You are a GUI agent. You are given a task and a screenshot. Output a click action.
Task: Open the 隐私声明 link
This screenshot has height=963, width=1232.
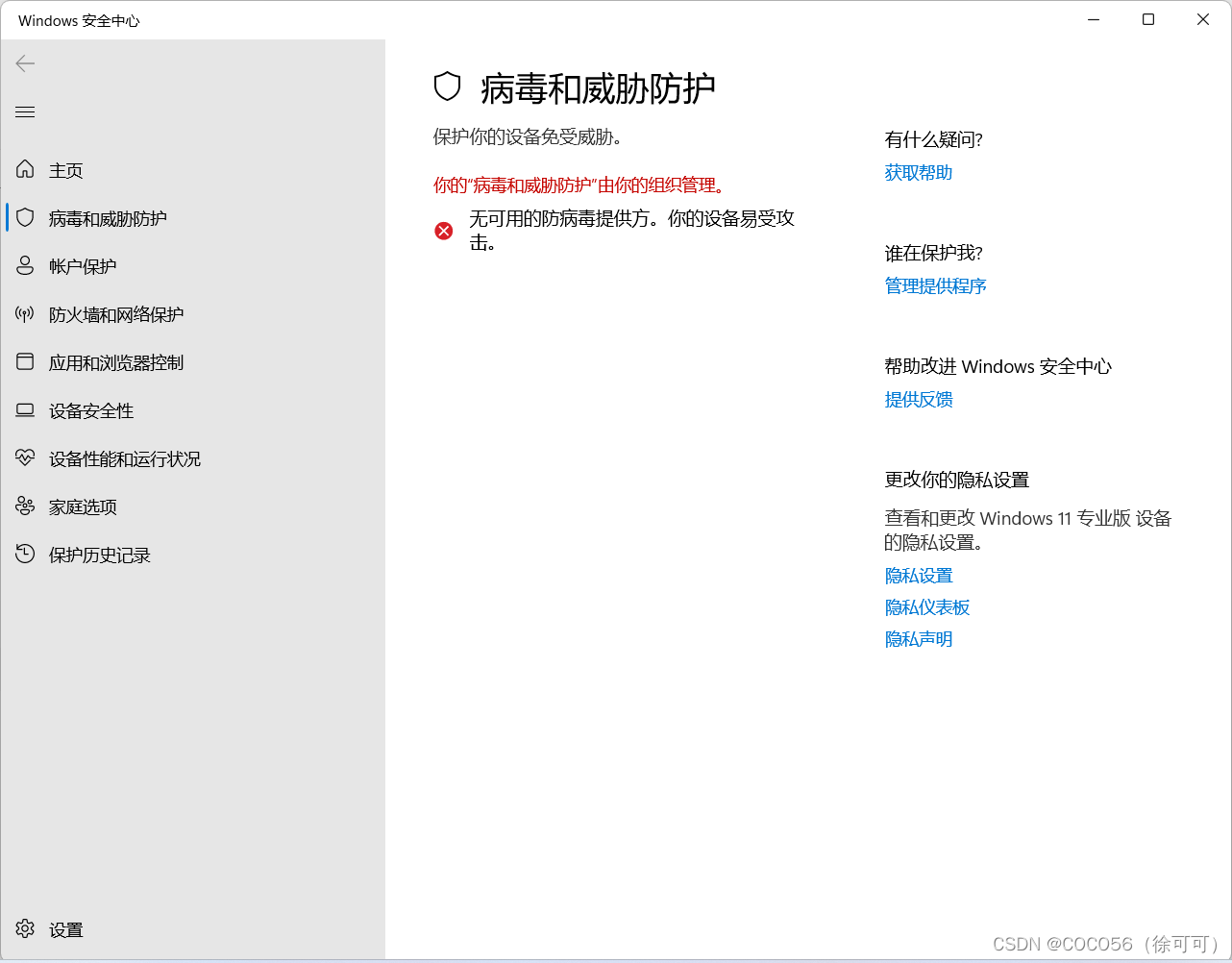(x=919, y=639)
